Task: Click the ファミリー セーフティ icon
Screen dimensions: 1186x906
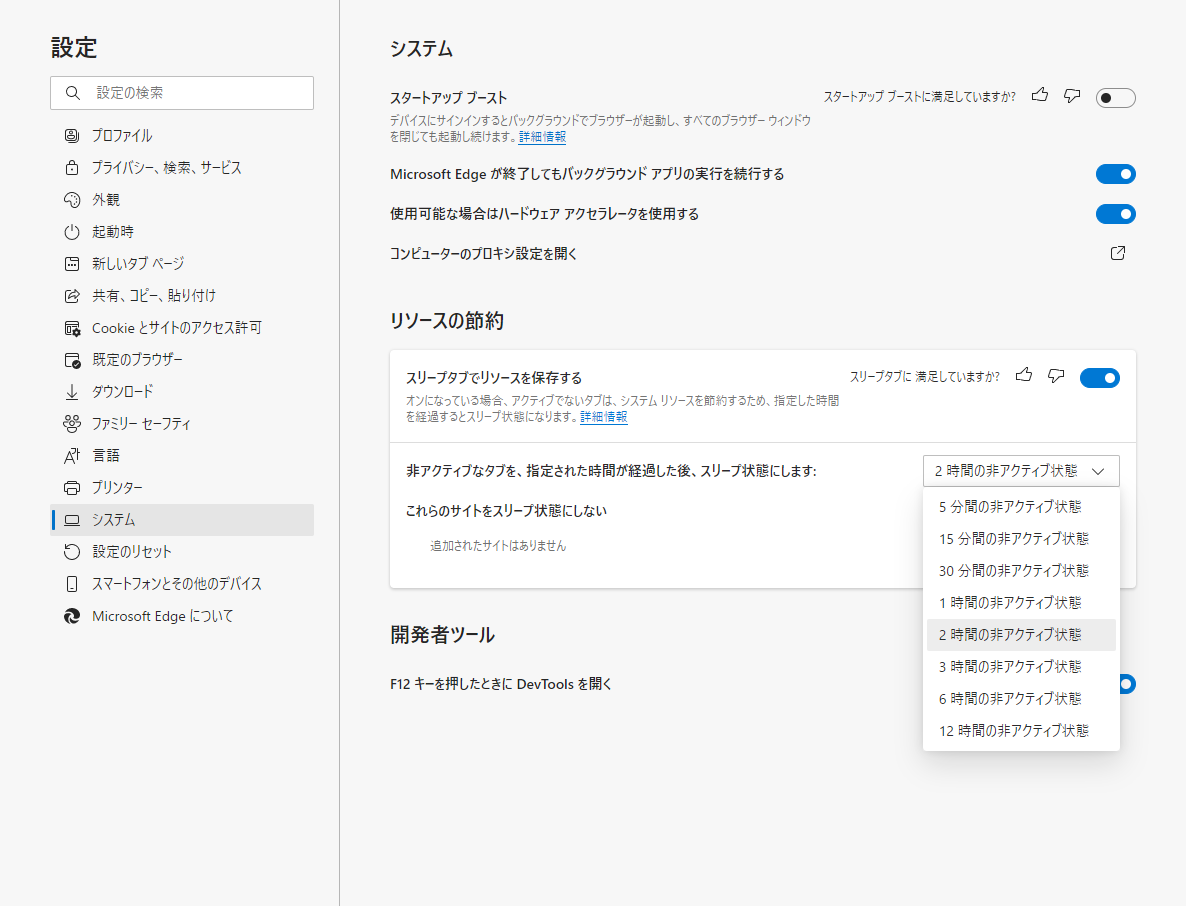Action: tap(72, 424)
